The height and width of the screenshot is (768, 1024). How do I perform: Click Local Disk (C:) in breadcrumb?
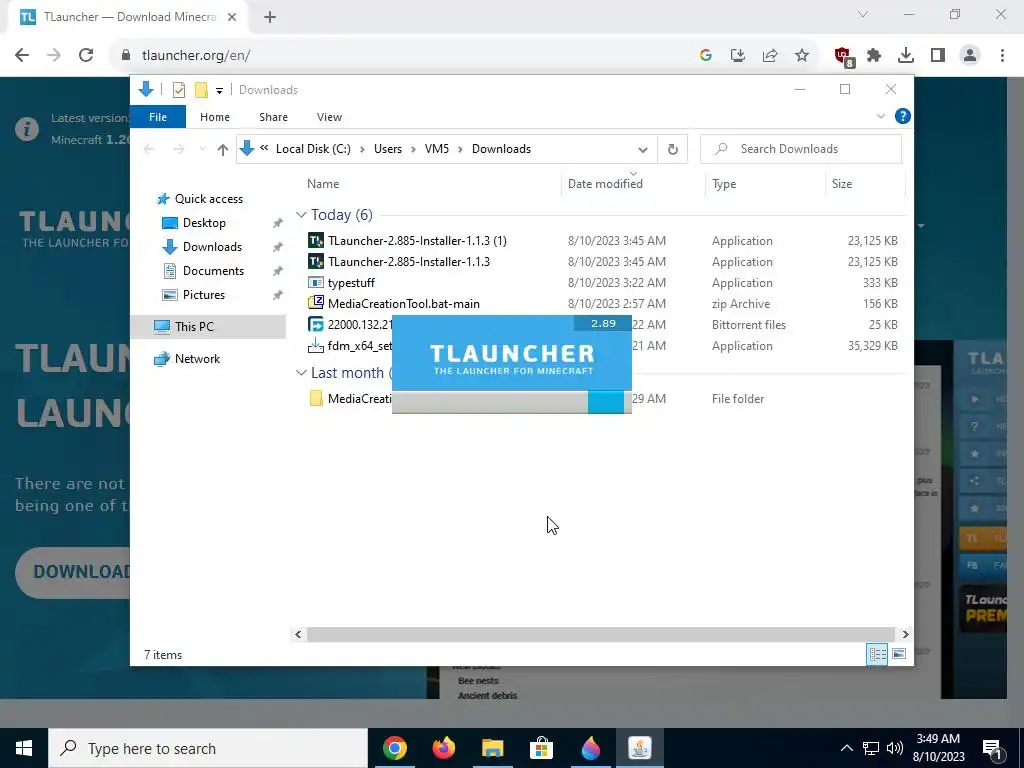point(313,149)
